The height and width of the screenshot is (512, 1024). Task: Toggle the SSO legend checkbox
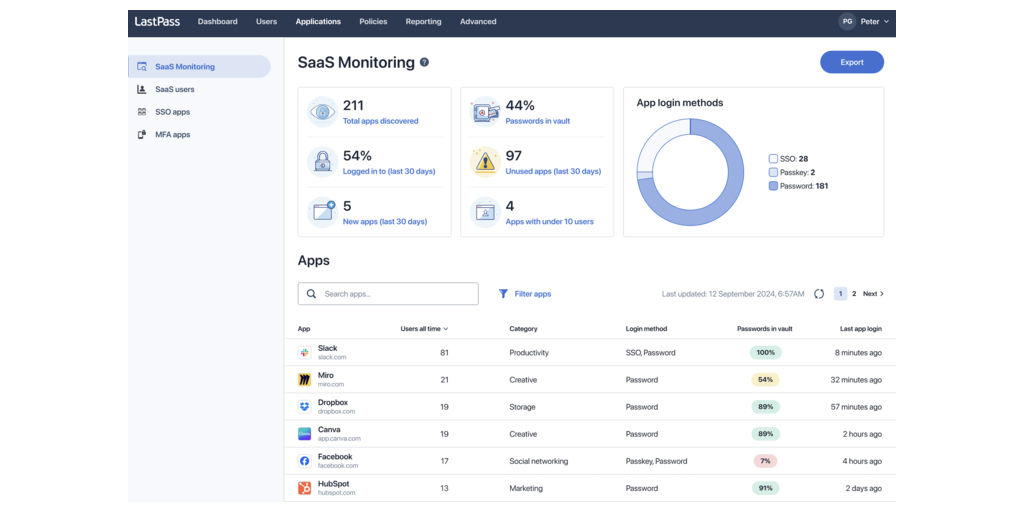(x=773, y=159)
